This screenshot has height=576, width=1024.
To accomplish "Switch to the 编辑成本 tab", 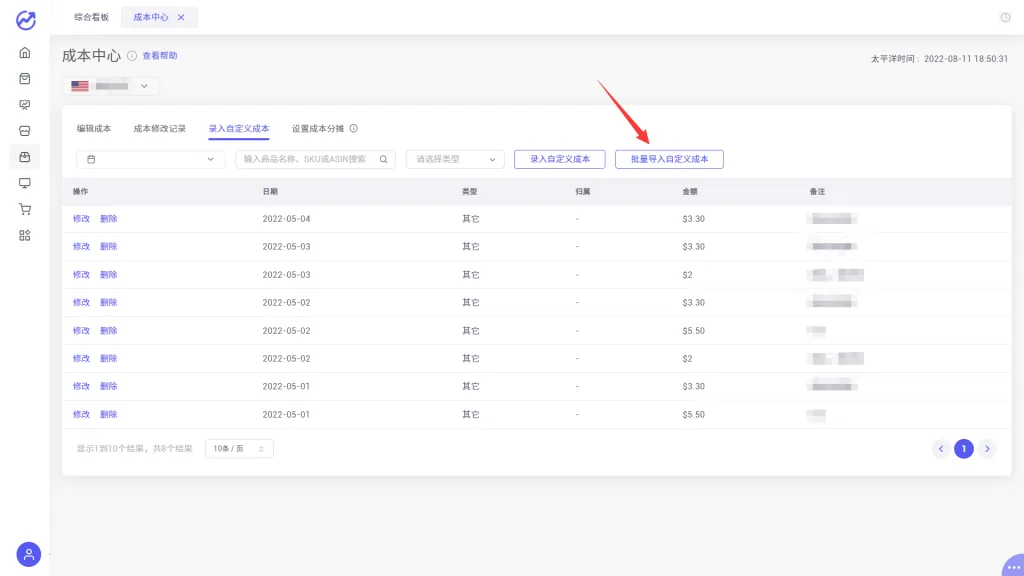I will (x=94, y=128).
